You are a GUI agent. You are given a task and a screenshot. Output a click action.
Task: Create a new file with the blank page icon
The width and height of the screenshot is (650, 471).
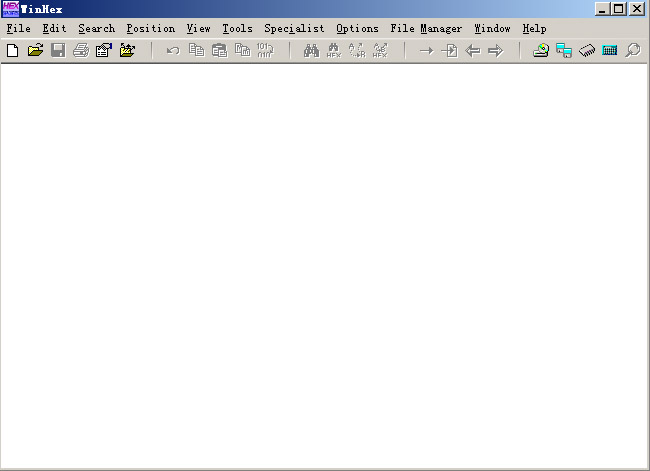[x=13, y=51]
